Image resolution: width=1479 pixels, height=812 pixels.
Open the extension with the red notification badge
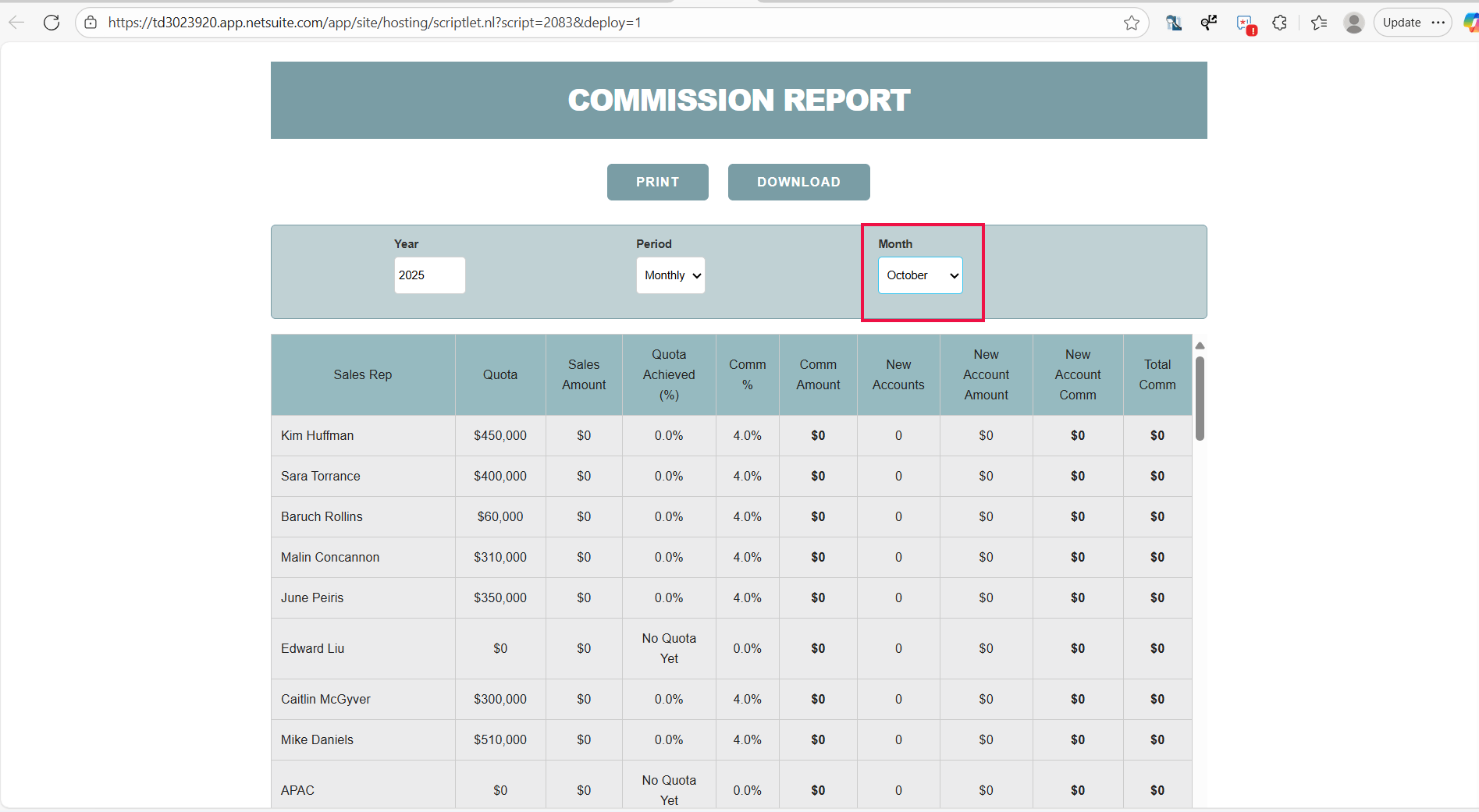coord(1245,23)
